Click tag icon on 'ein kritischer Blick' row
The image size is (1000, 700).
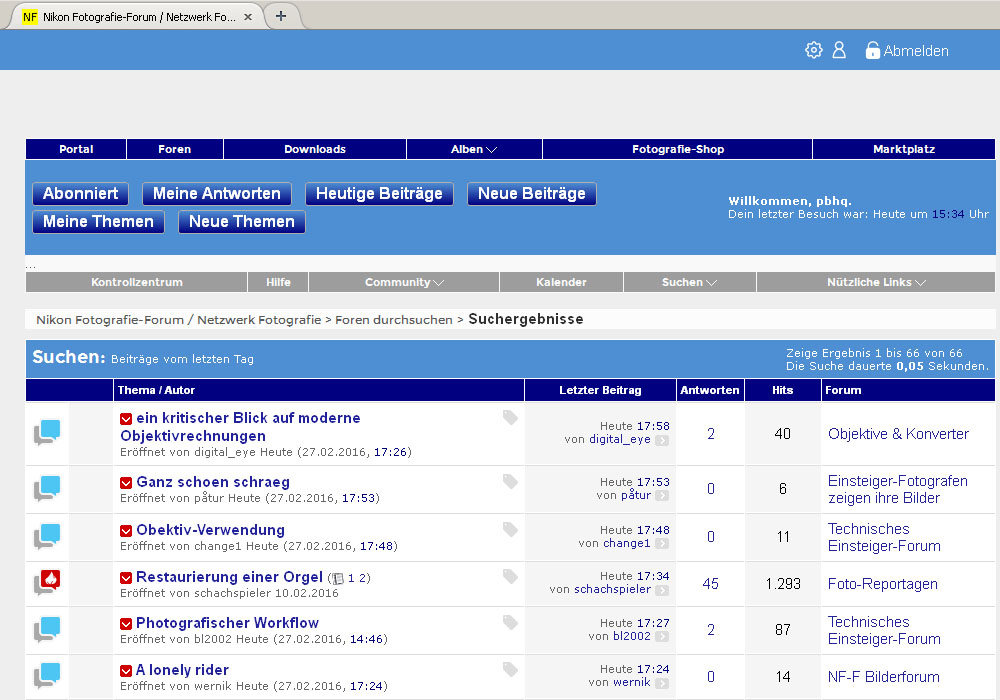pyautogui.click(x=510, y=418)
